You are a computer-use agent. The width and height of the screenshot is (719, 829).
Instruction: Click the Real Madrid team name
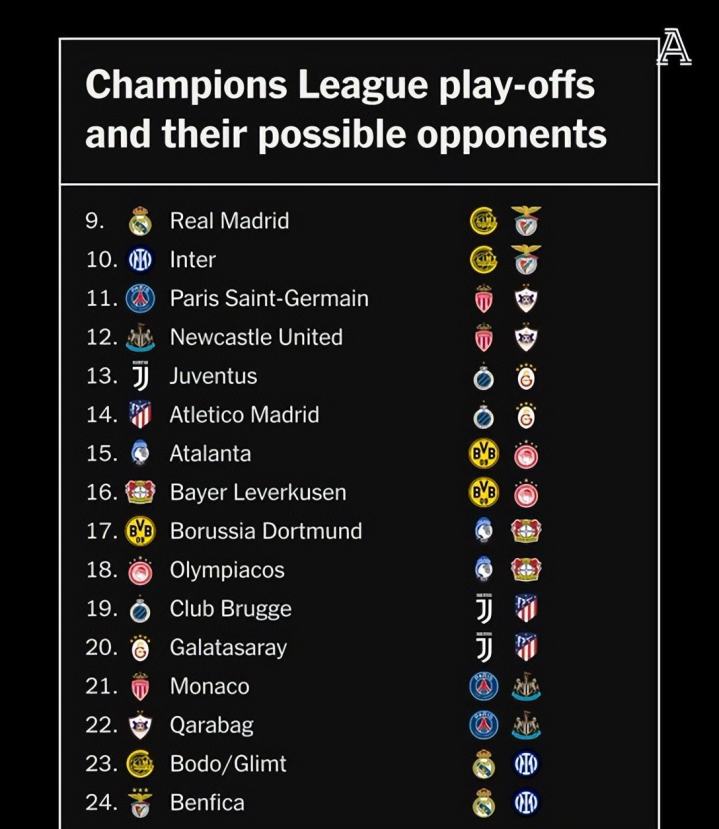tap(229, 221)
